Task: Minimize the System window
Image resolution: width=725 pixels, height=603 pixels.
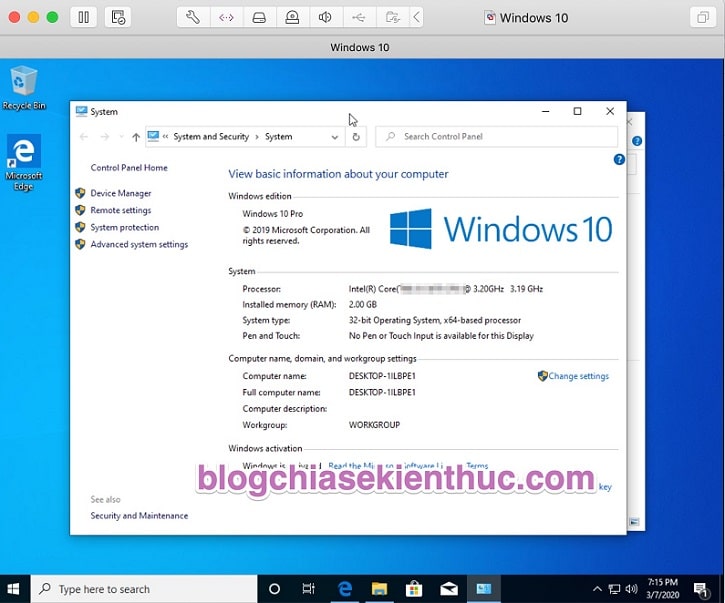Action: point(546,111)
